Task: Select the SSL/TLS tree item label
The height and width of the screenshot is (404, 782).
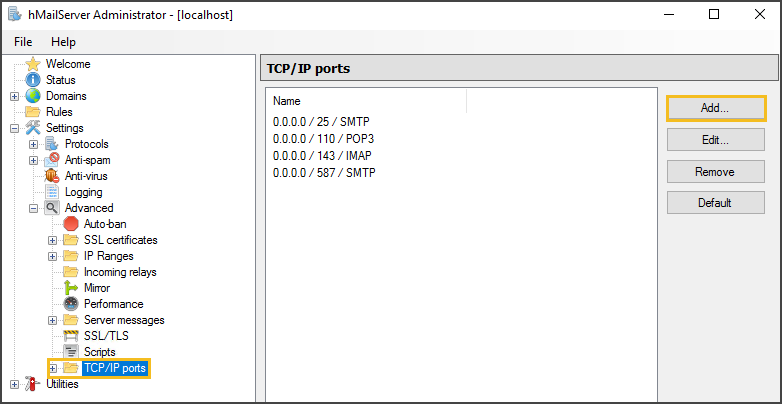Action: coord(106,336)
